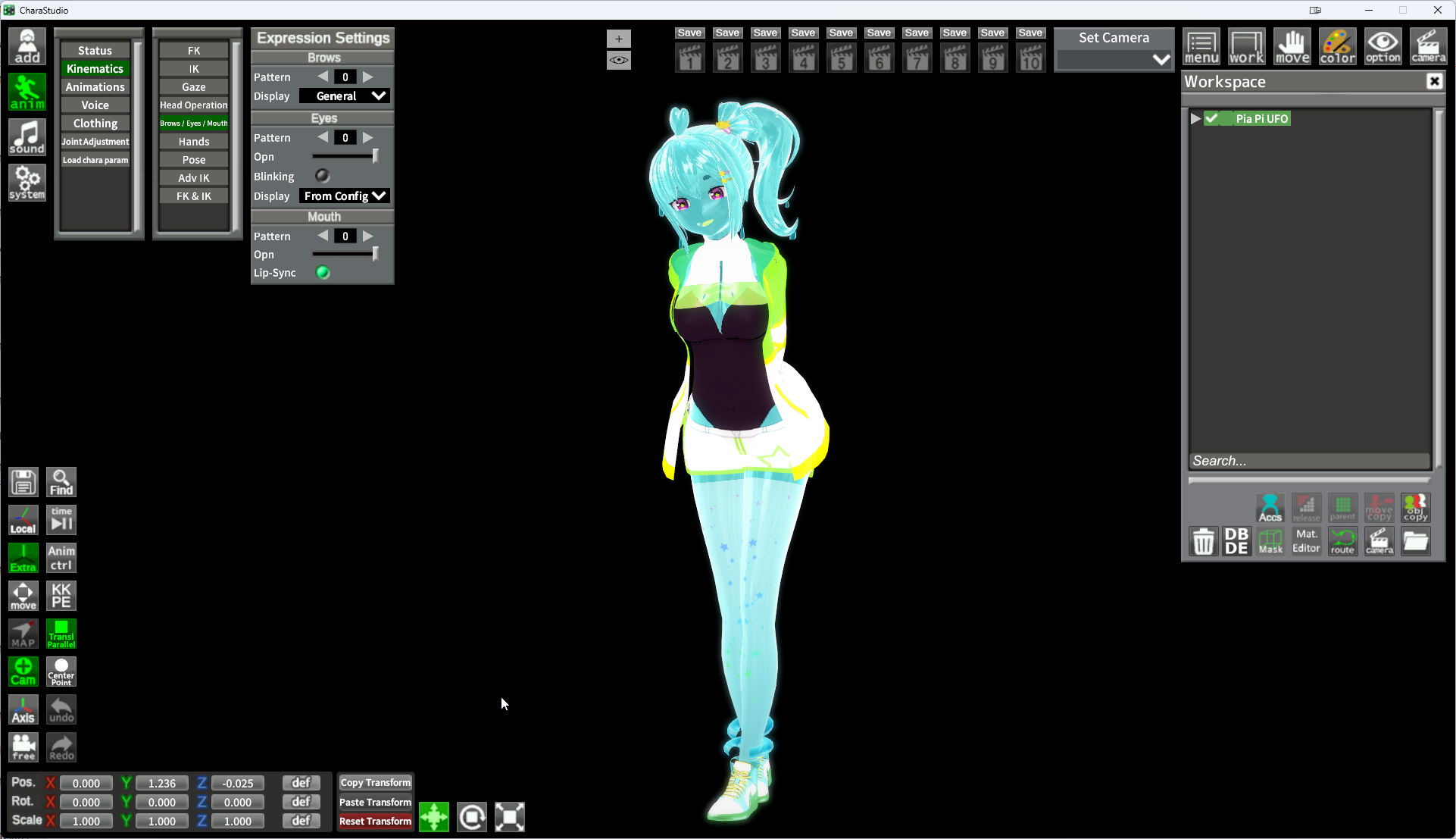
Task: Select the anim panel icon
Action: pos(27,92)
